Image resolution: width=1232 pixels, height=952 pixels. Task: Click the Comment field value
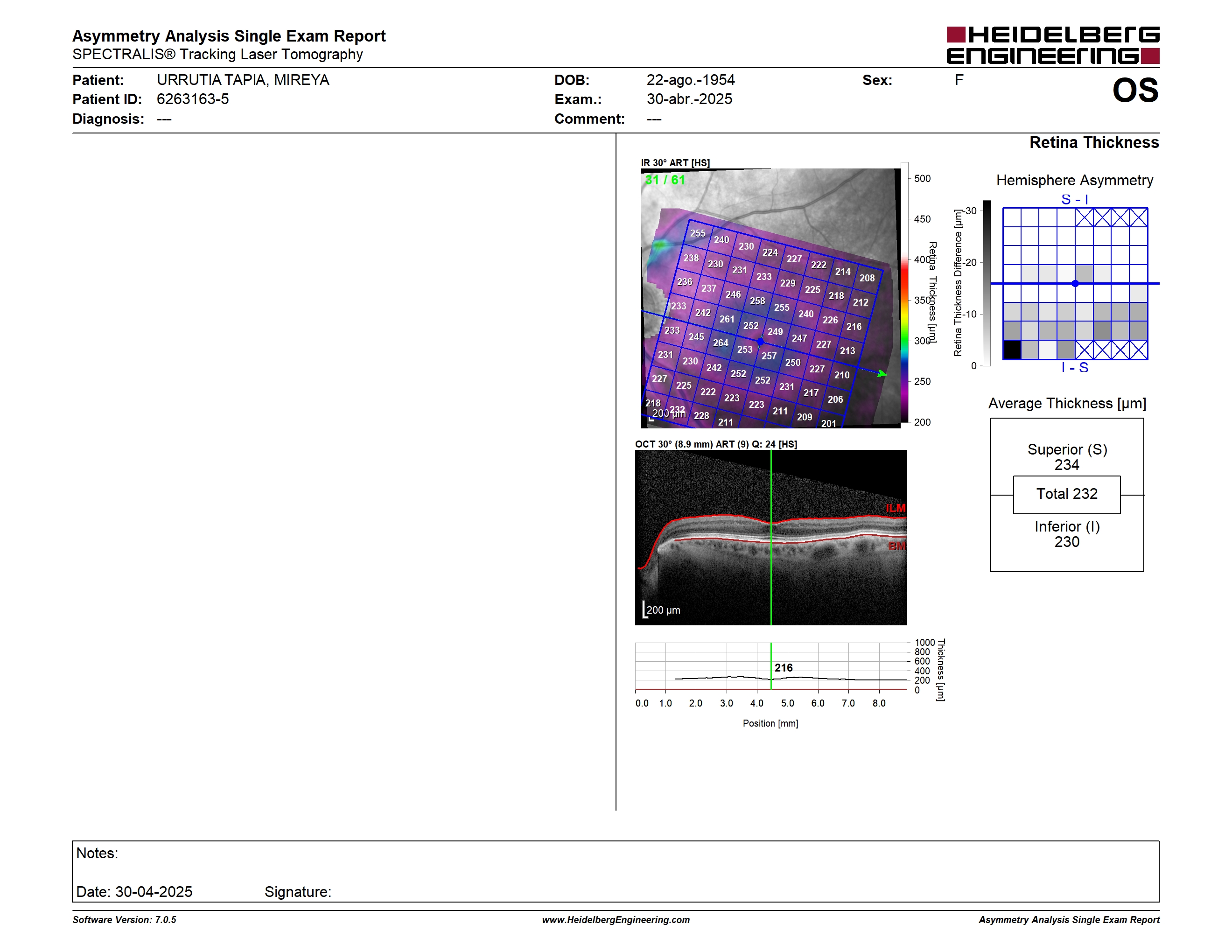(654, 119)
